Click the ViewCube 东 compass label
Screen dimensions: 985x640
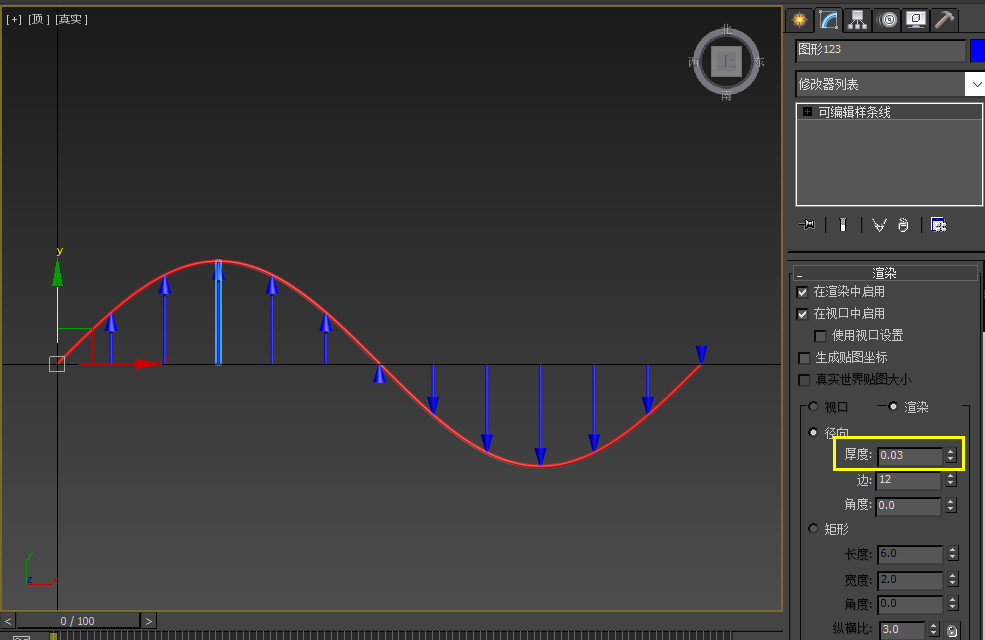(759, 62)
